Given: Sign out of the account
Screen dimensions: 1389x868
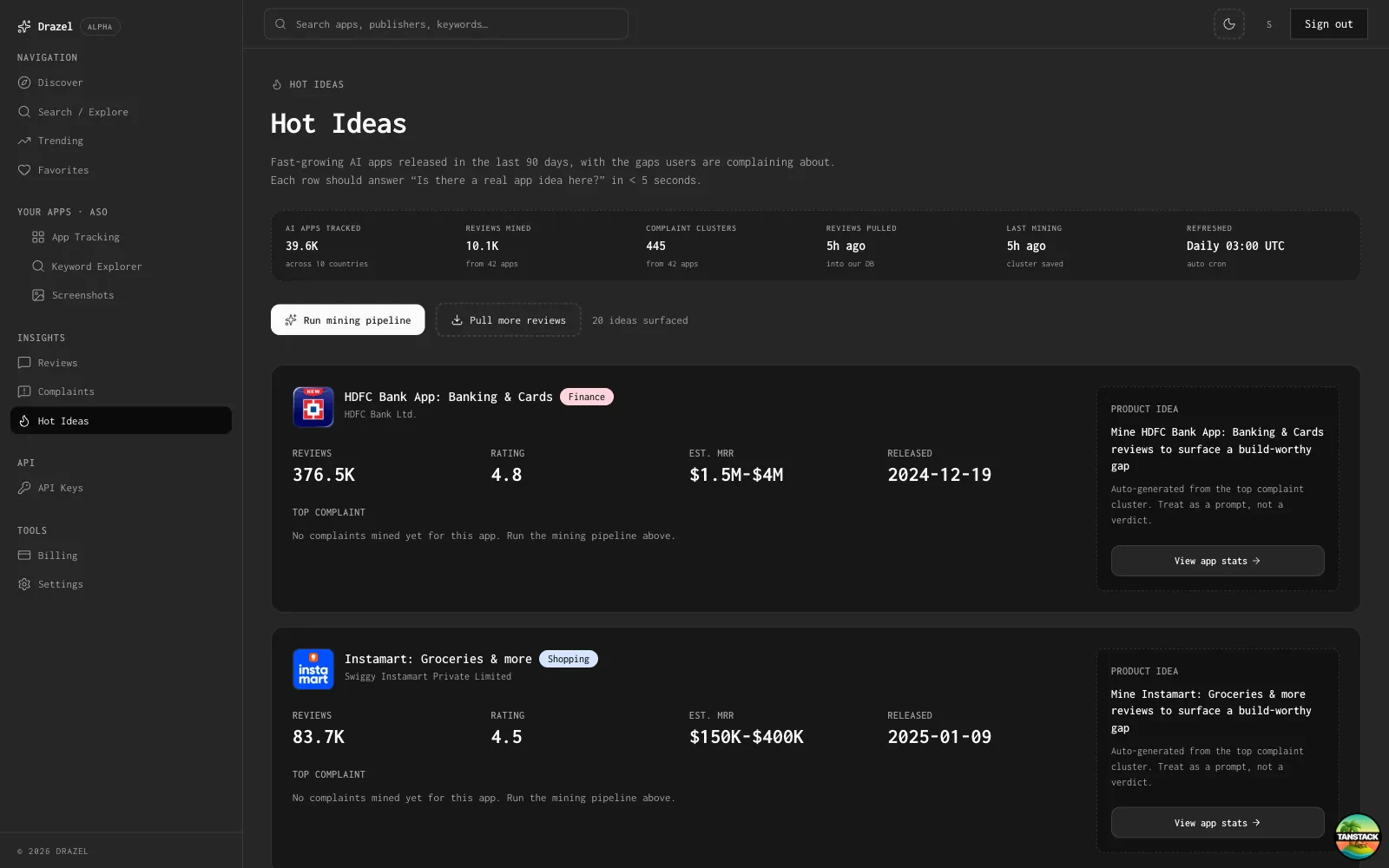Looking at the screenshot, I should click(1328, 24).
